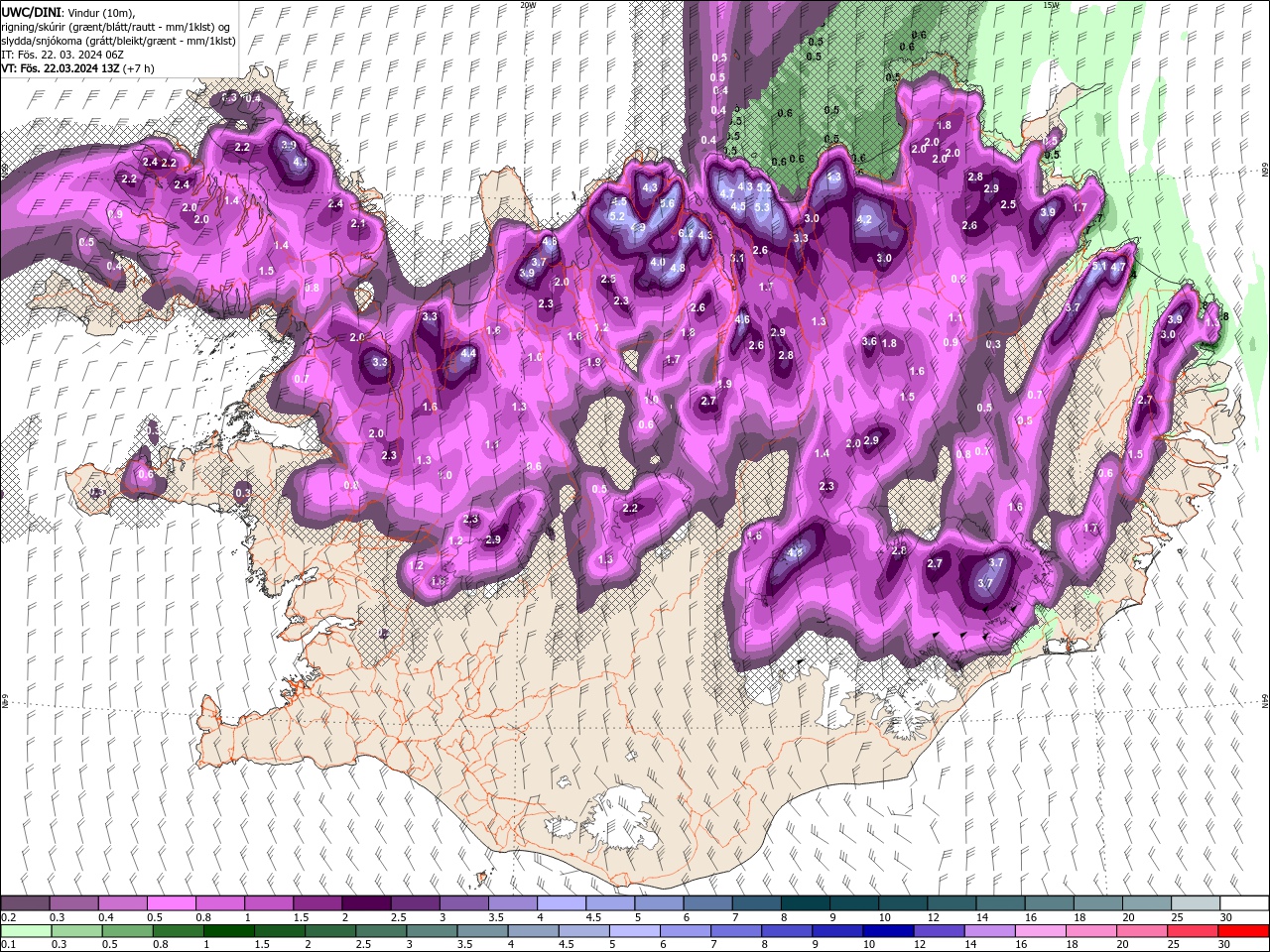Screen dimensions: 1270x952
Task: Click the 0.2 label on the upper legend scale
Action: point(7,917)
